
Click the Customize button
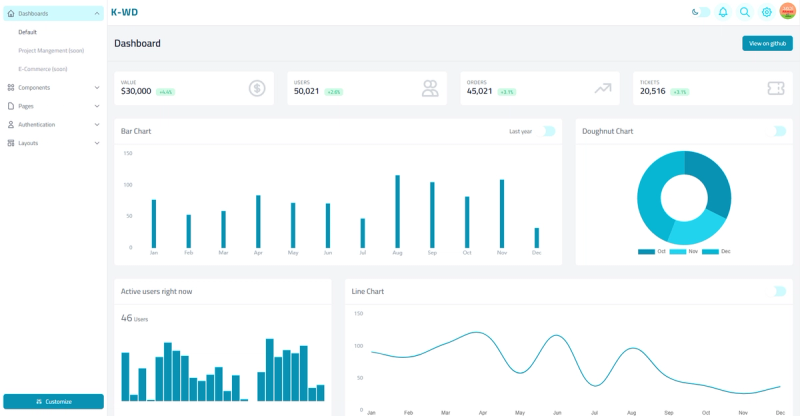[x=54, y=402]
